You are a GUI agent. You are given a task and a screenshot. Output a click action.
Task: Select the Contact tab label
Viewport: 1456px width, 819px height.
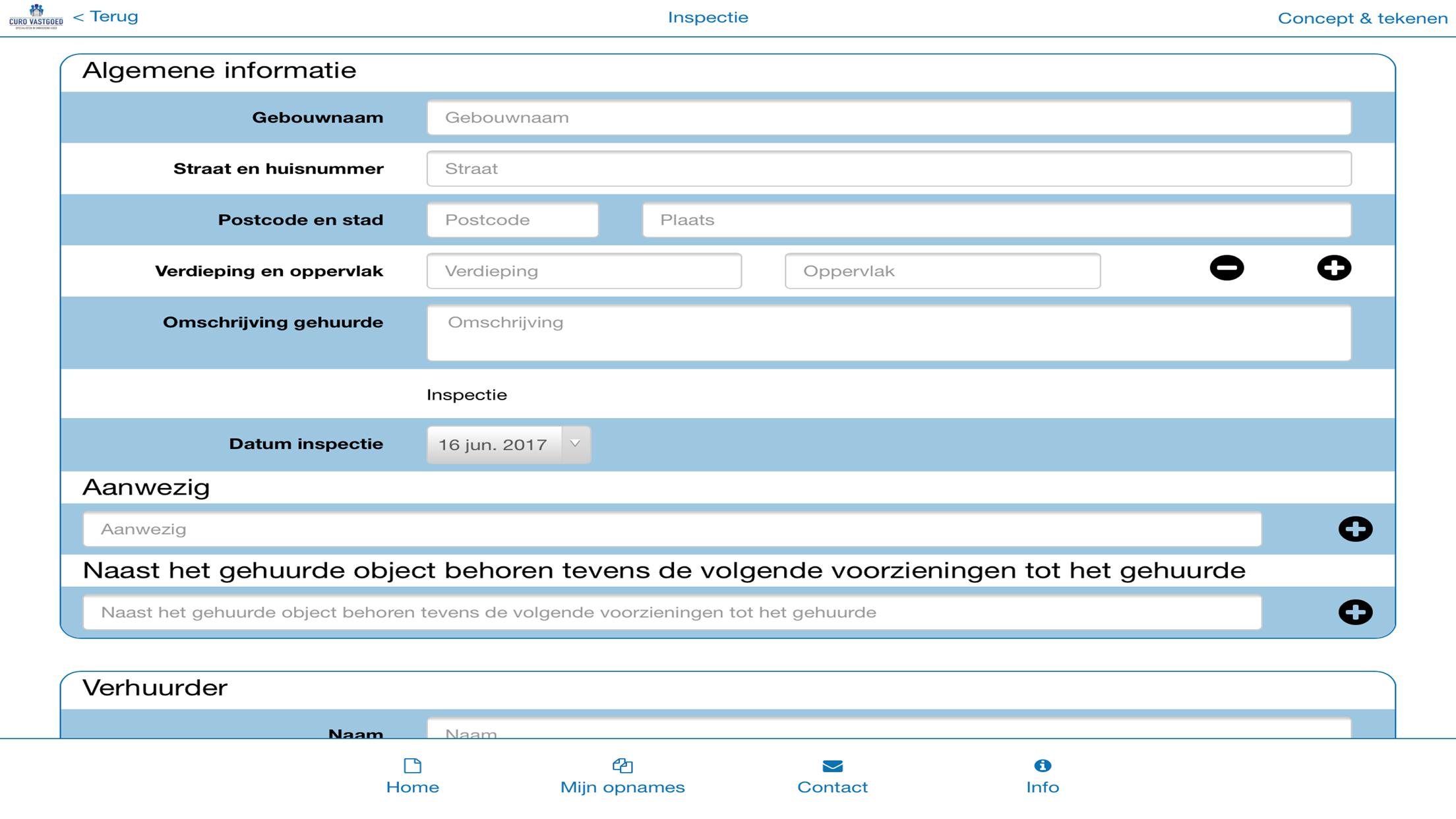tap(832, 787)
